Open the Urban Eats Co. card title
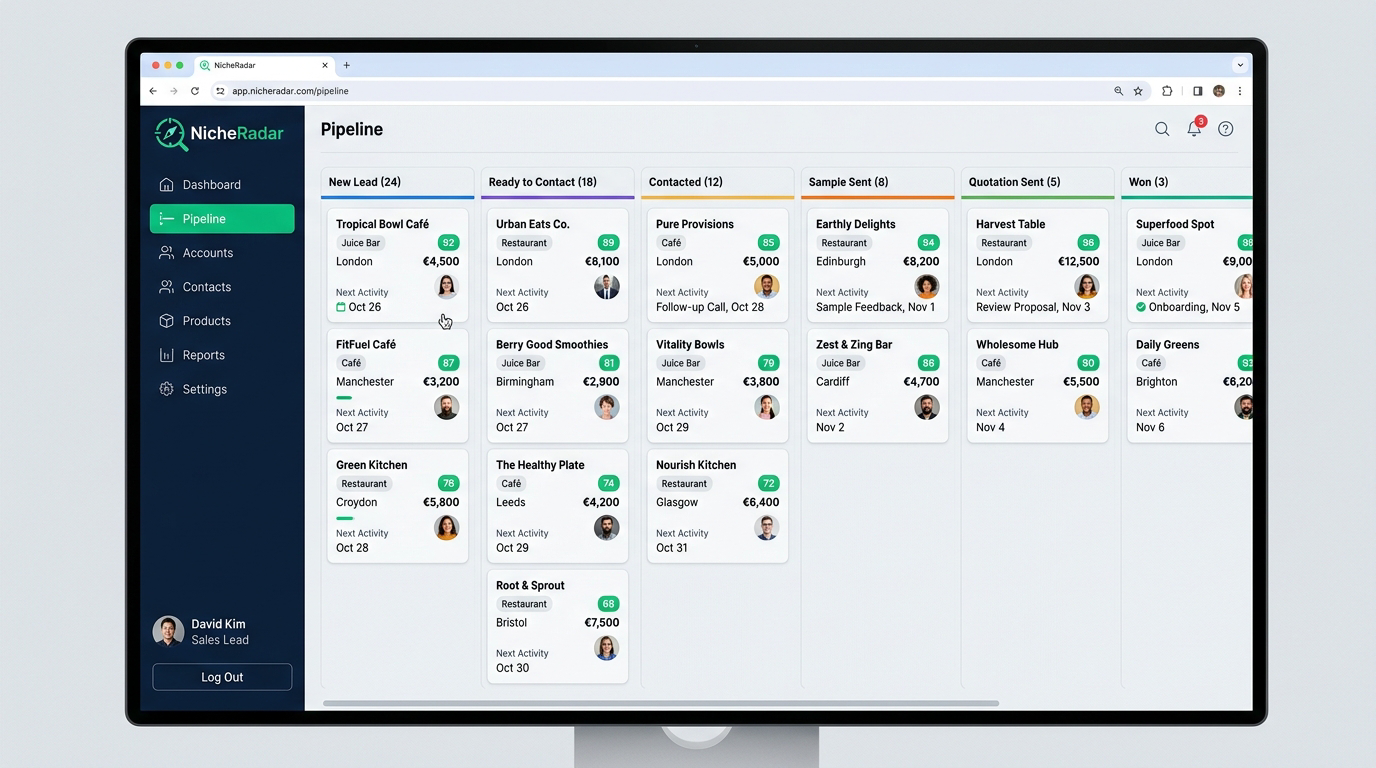This screenshot has width=1376, height=768. [533, 224]
